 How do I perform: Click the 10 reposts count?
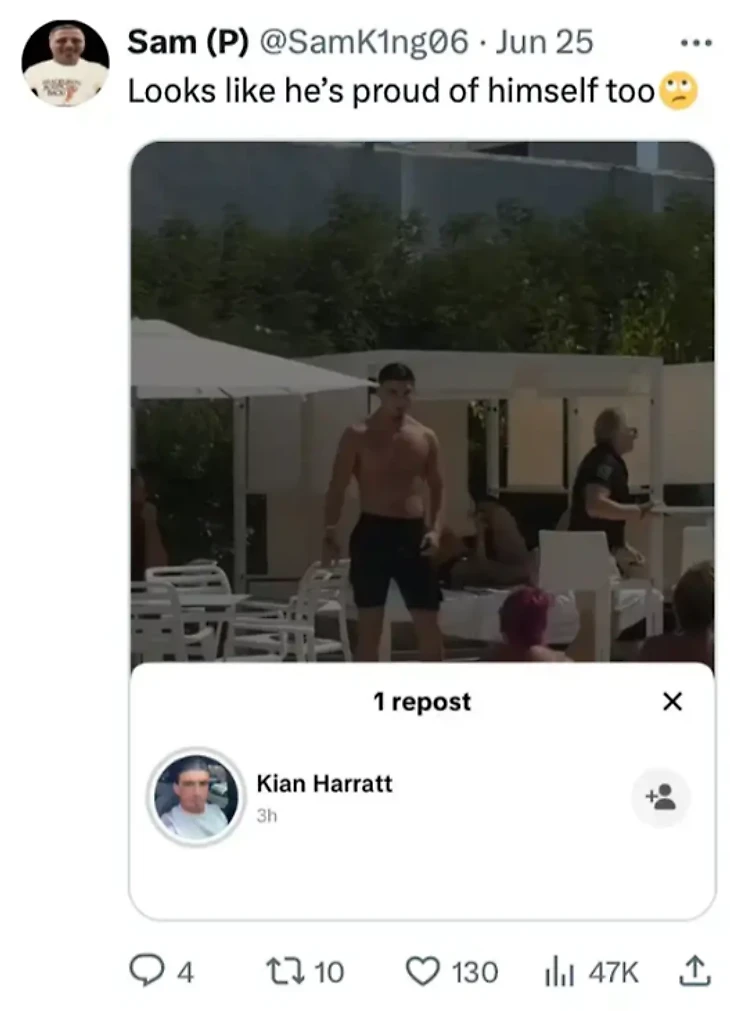click(329, 972)
